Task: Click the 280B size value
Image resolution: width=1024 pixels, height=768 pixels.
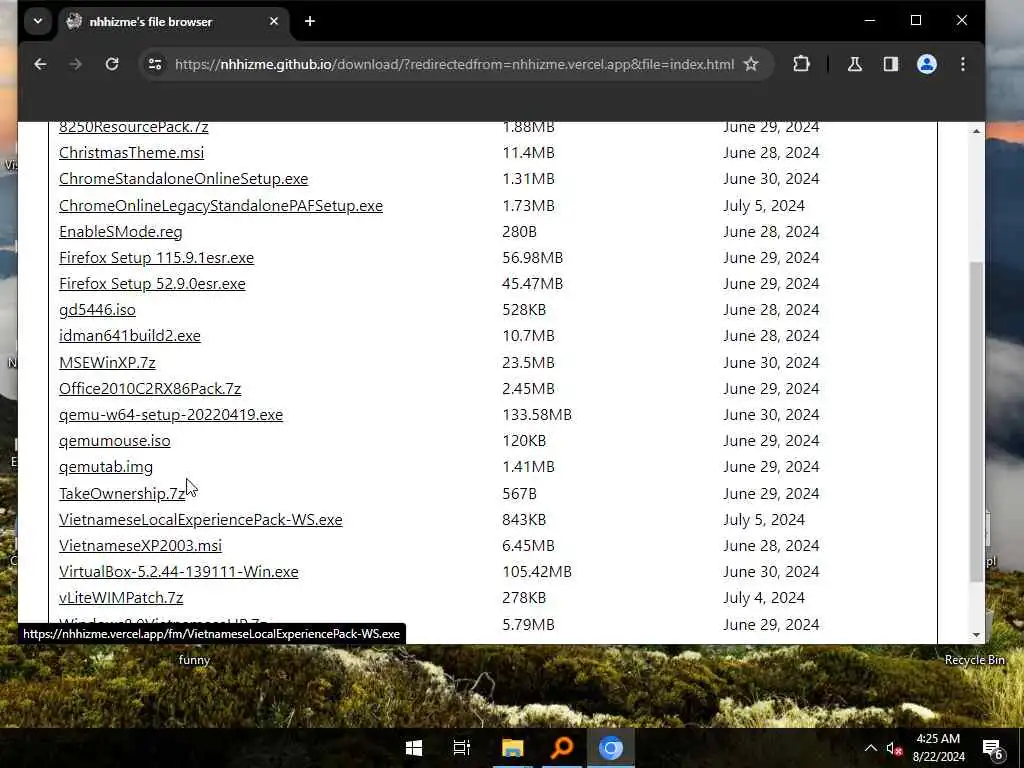Action: point(519,232)
